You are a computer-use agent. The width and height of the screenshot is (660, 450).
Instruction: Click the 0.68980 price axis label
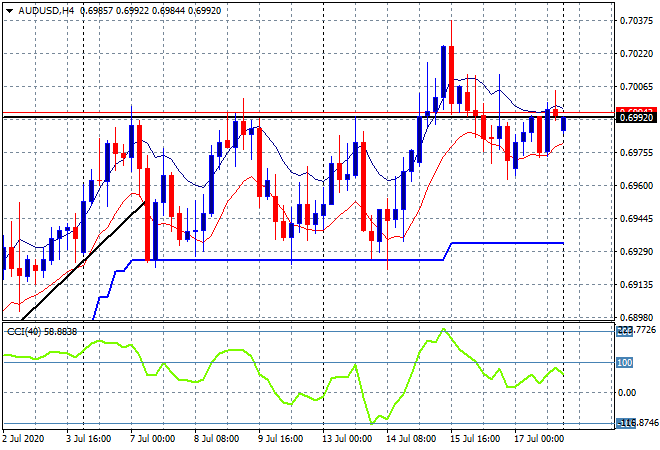pyautogui.click(x=636, y=317)
